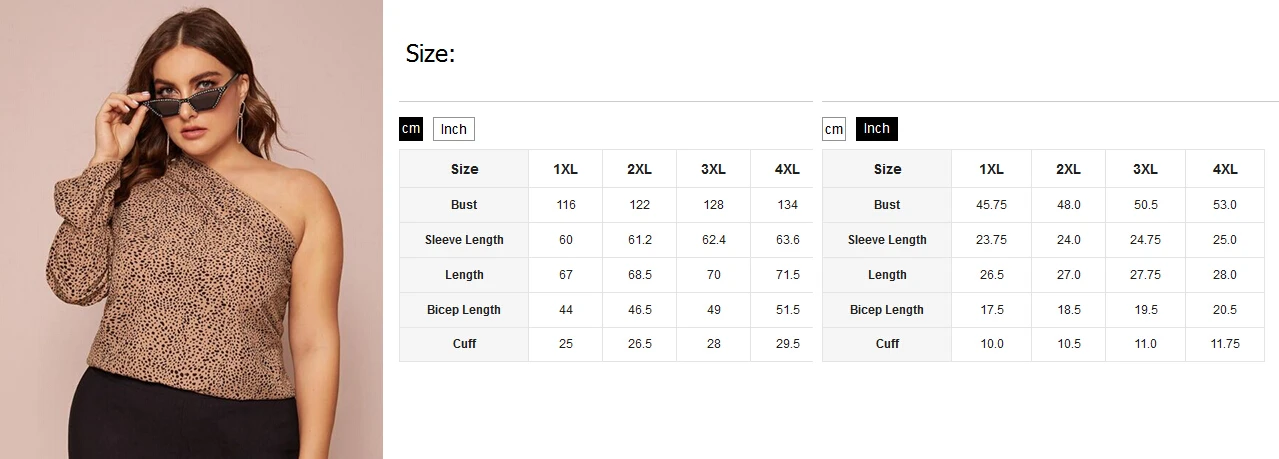Click the 2XL header in inch table

click(x=1069, y=169)
